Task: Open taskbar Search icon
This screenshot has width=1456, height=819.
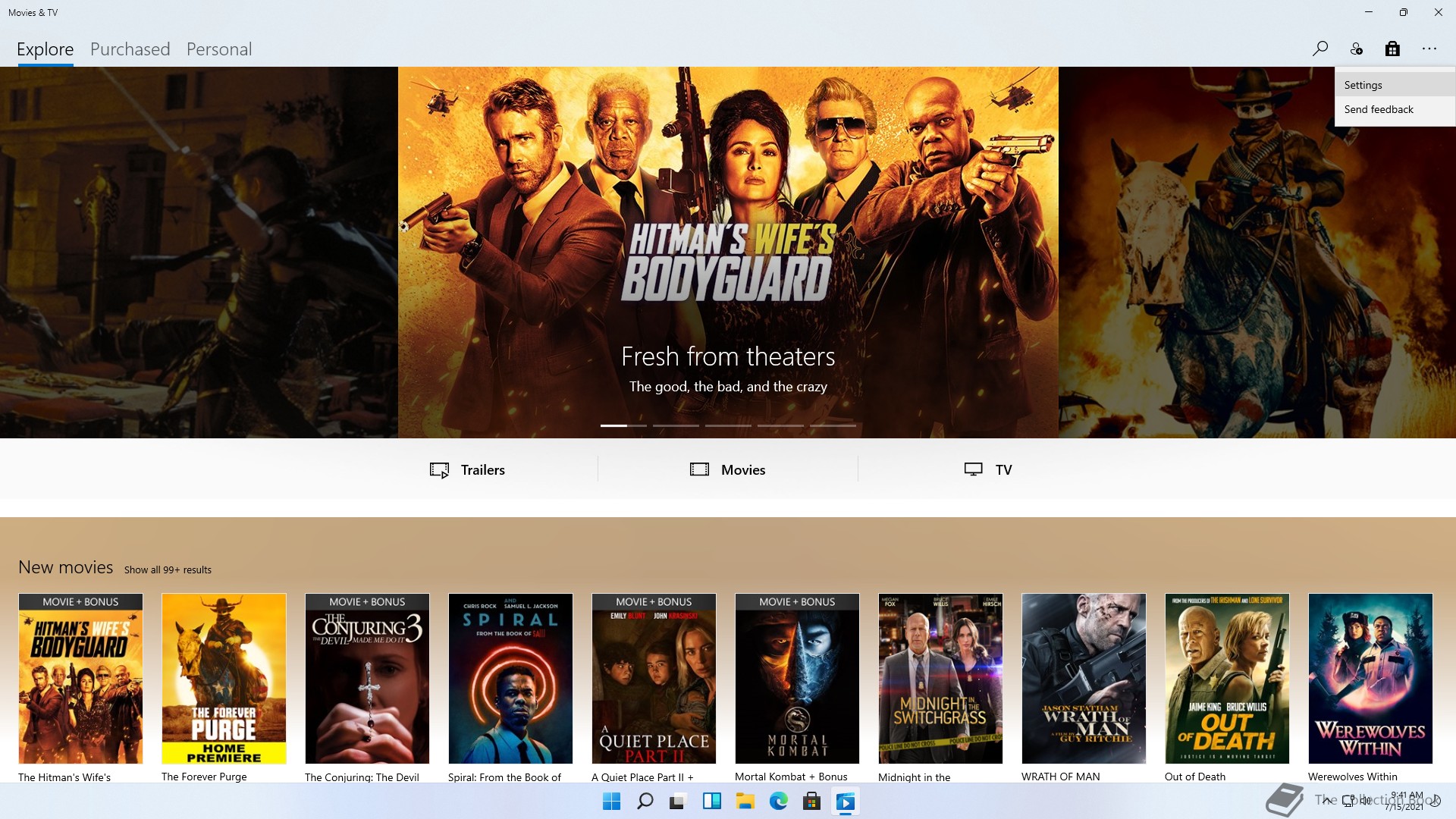Action: pyautogui.click(x=645, y=802)
